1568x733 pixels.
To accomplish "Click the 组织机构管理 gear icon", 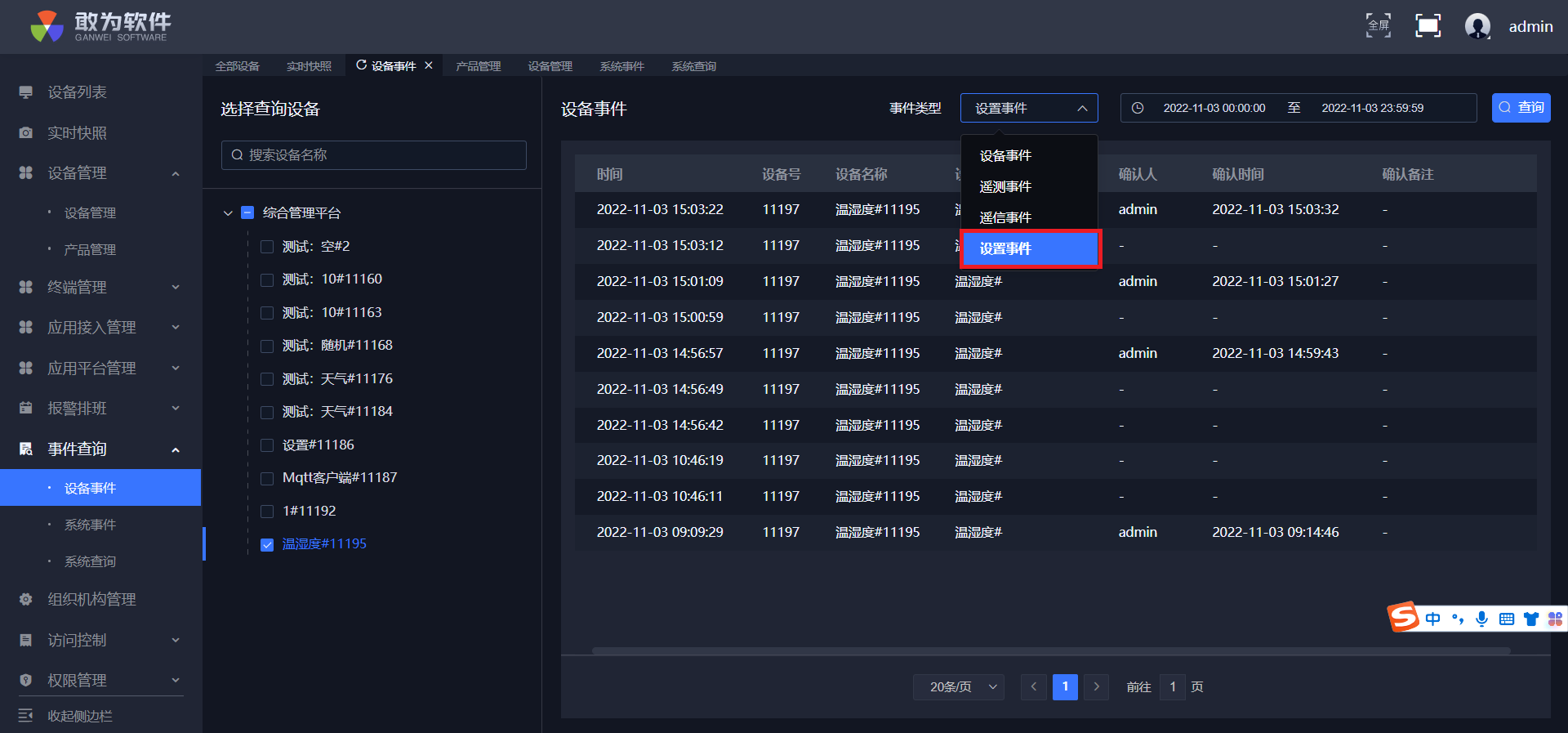I will pyautogui.click(x=26, y=599).
